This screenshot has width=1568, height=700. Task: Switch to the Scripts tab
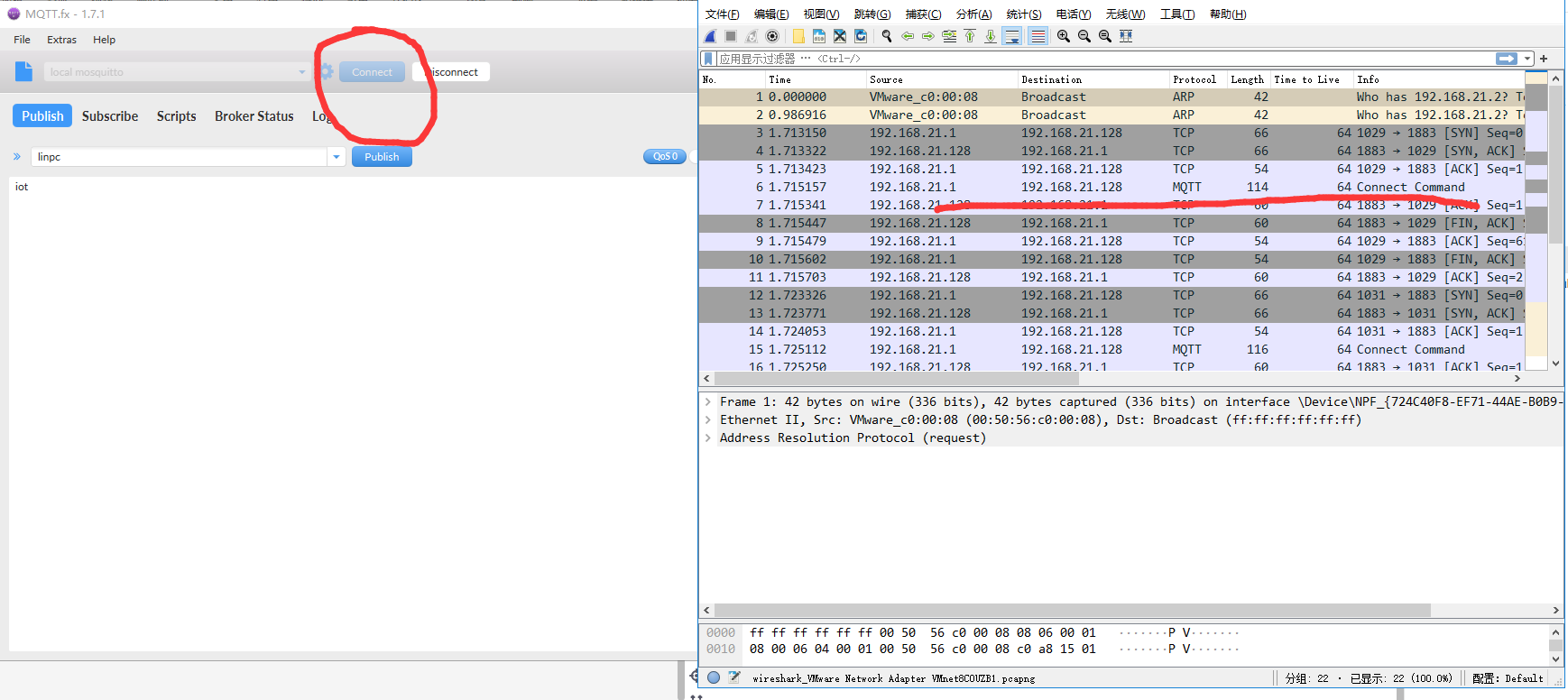tap(176, 116)
